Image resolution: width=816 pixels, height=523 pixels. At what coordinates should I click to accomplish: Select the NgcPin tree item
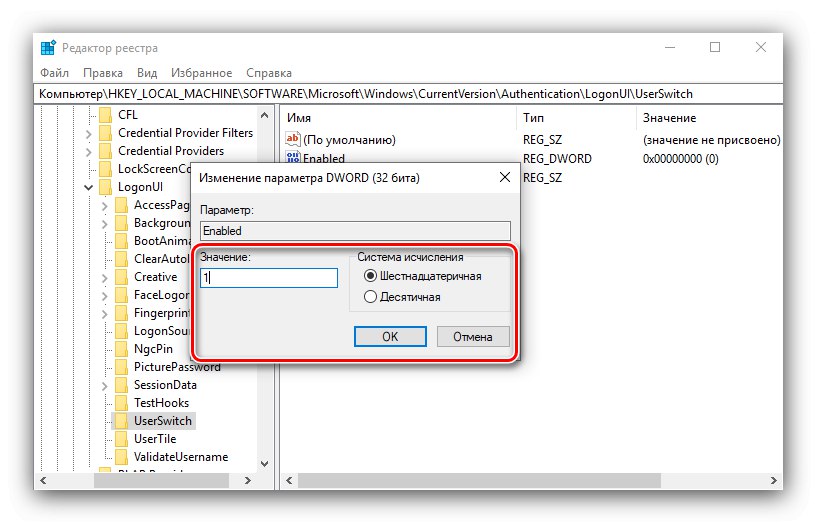pyautogui.click(x=153, y=349)
